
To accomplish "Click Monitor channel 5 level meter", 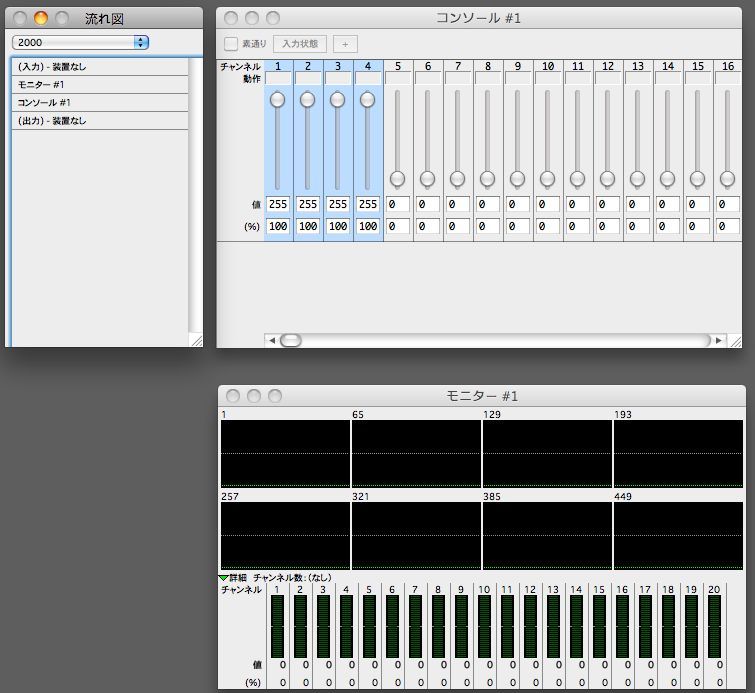I will (x=369, y=627).
